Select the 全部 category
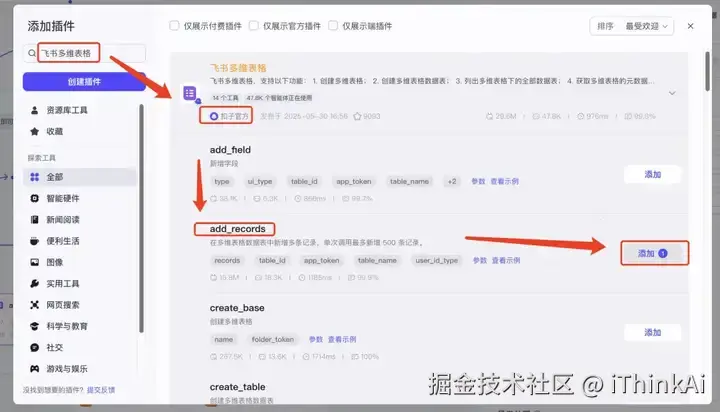Viewport: 720px width, 412px height. 80,177
